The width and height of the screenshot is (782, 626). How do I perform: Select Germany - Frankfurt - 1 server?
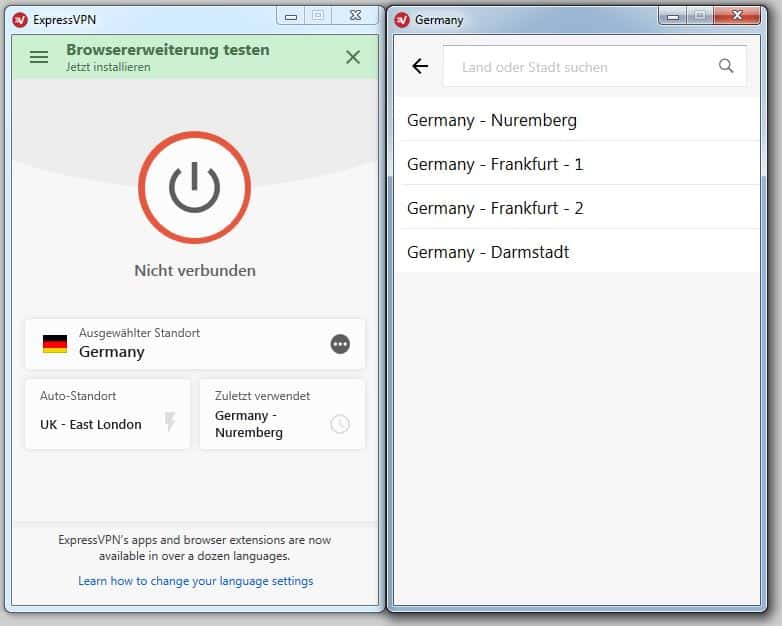pos(579,164)
